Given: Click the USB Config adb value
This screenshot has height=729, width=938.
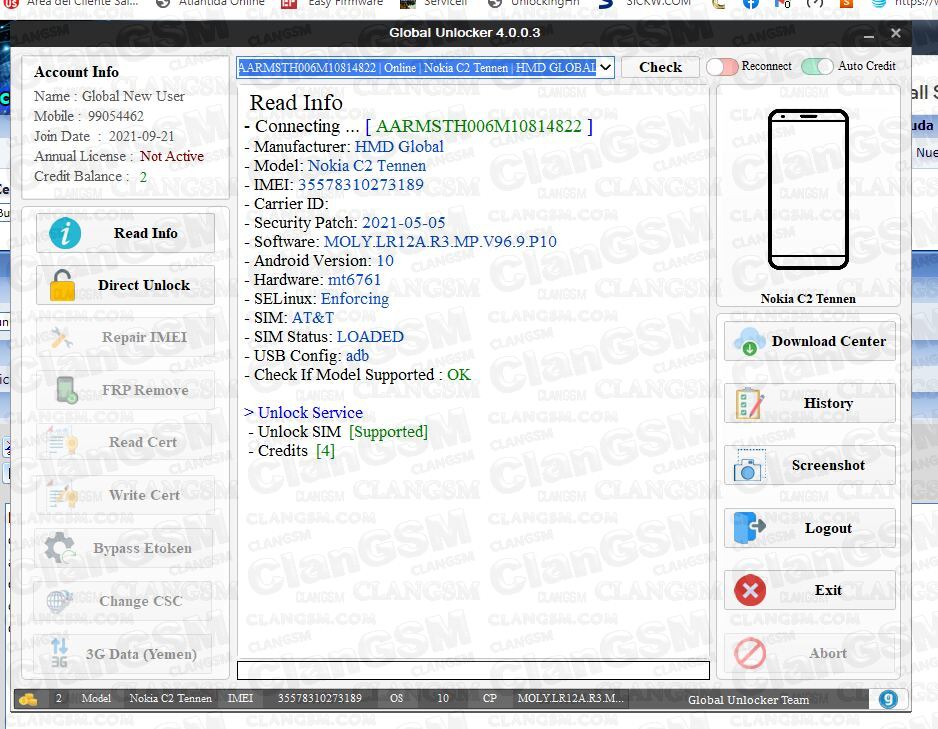Looking at the screenshot, I should pos(357,356).
